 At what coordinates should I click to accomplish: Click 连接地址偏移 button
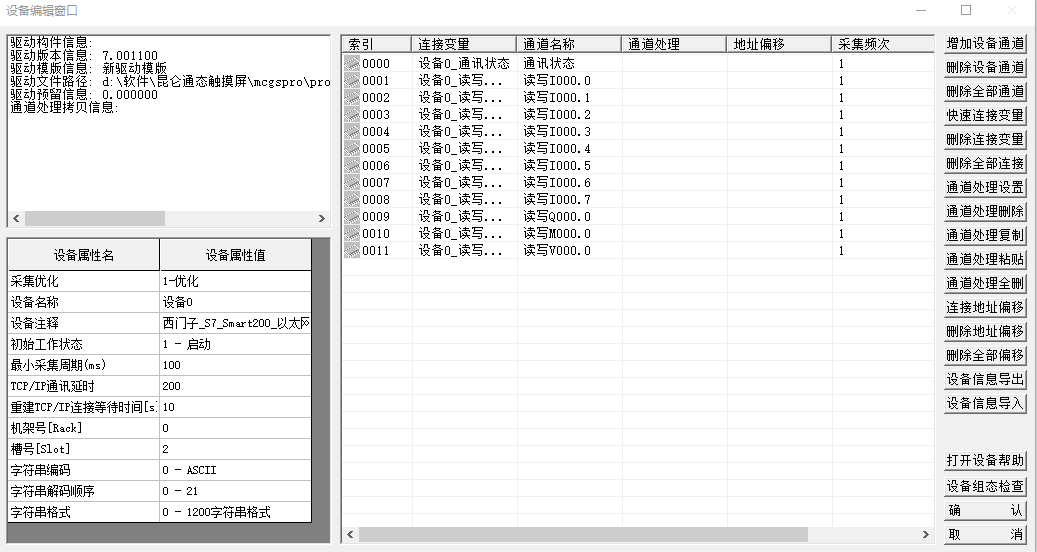[x=985, y=307]
